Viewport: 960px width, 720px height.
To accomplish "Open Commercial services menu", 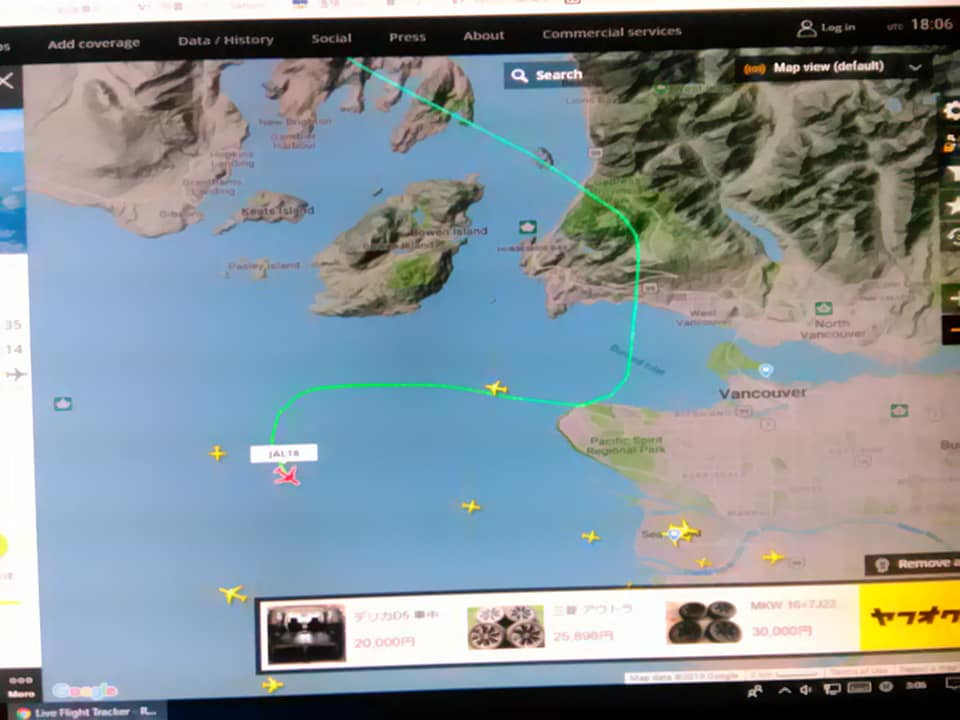I will tap(612, 32).
